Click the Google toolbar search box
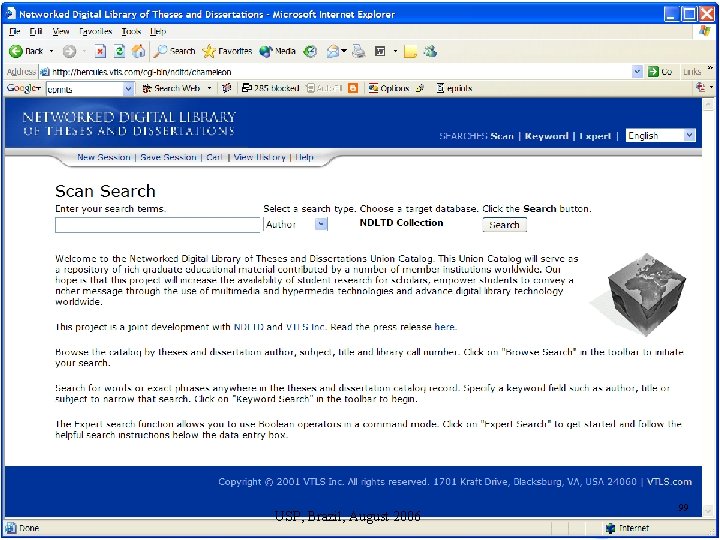The height and width of the screenshot is (540, 720). point(85,89)
